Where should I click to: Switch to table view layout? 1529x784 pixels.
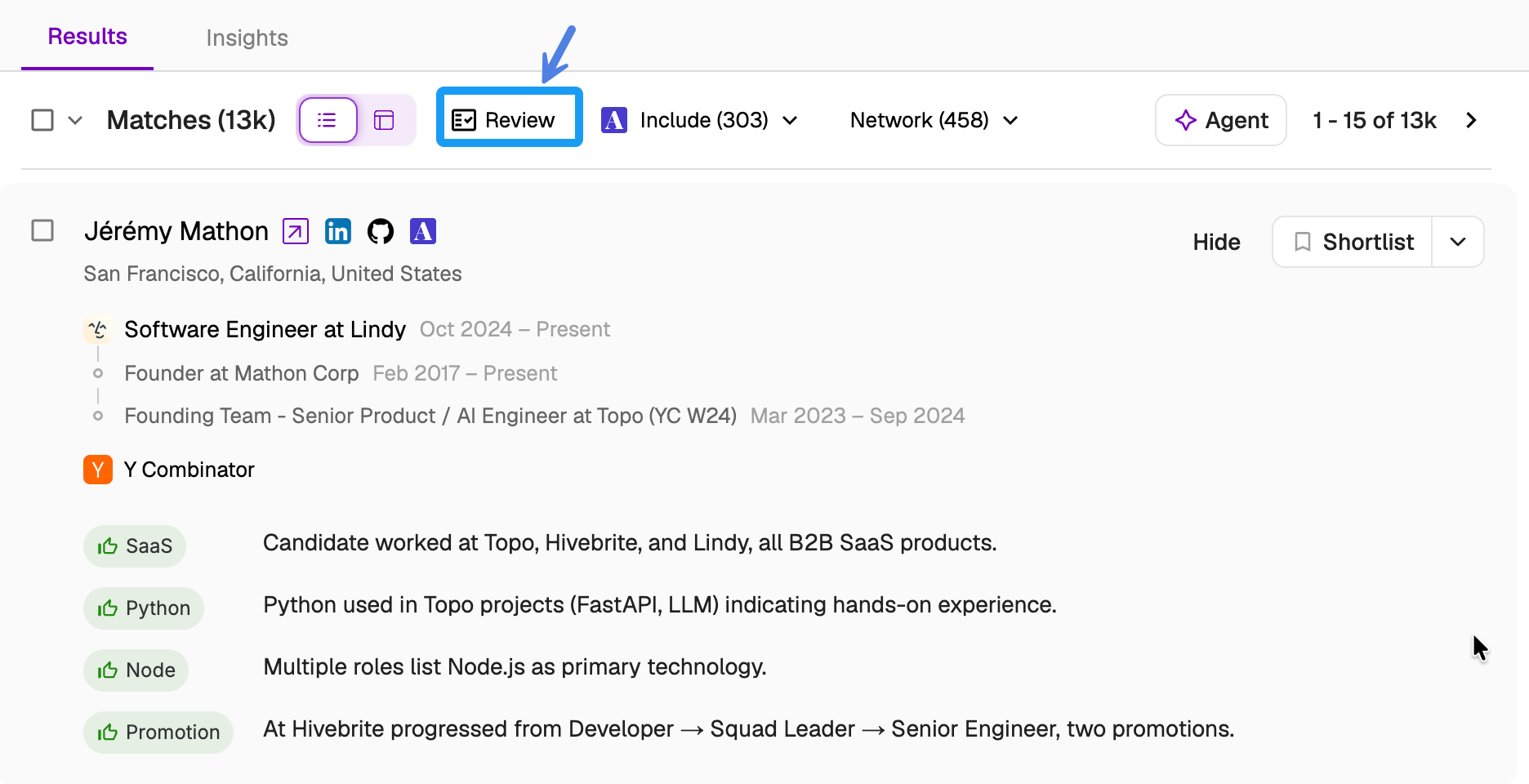tap(384, 120)
